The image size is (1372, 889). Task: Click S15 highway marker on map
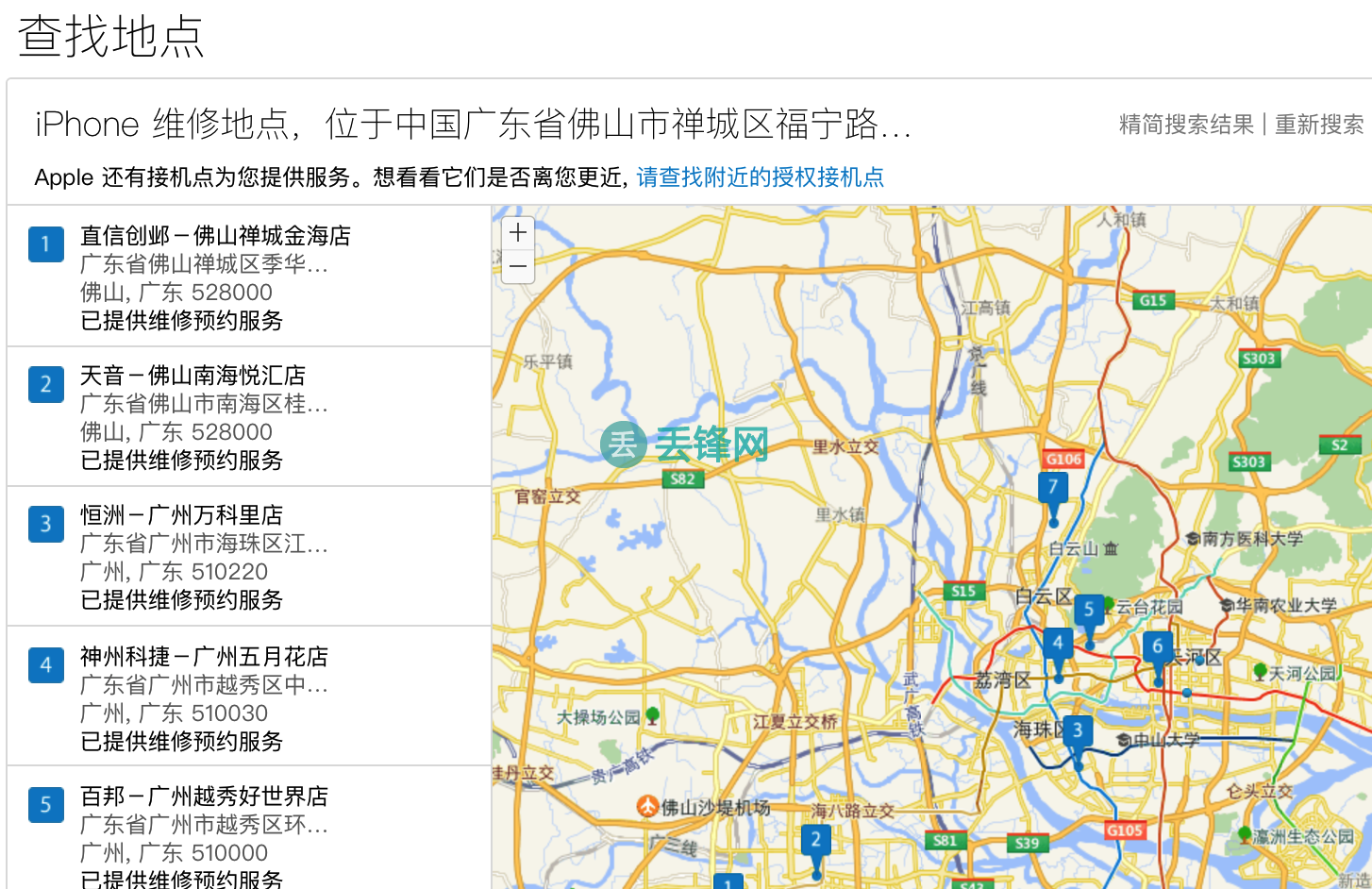coord(964,591)
